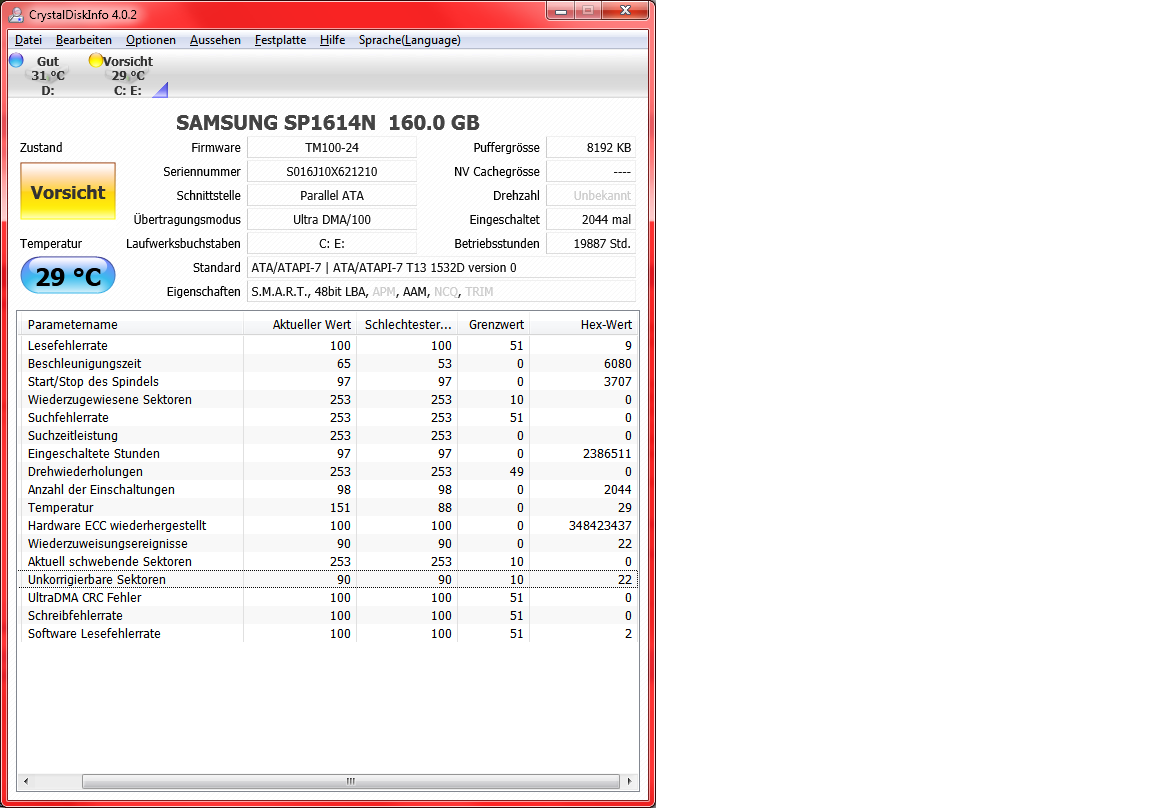The width and height of the screenshot is (1152, 808).
Task: Select the Anzahl der Einschaltungen row
Action: (x=328, y=489)
